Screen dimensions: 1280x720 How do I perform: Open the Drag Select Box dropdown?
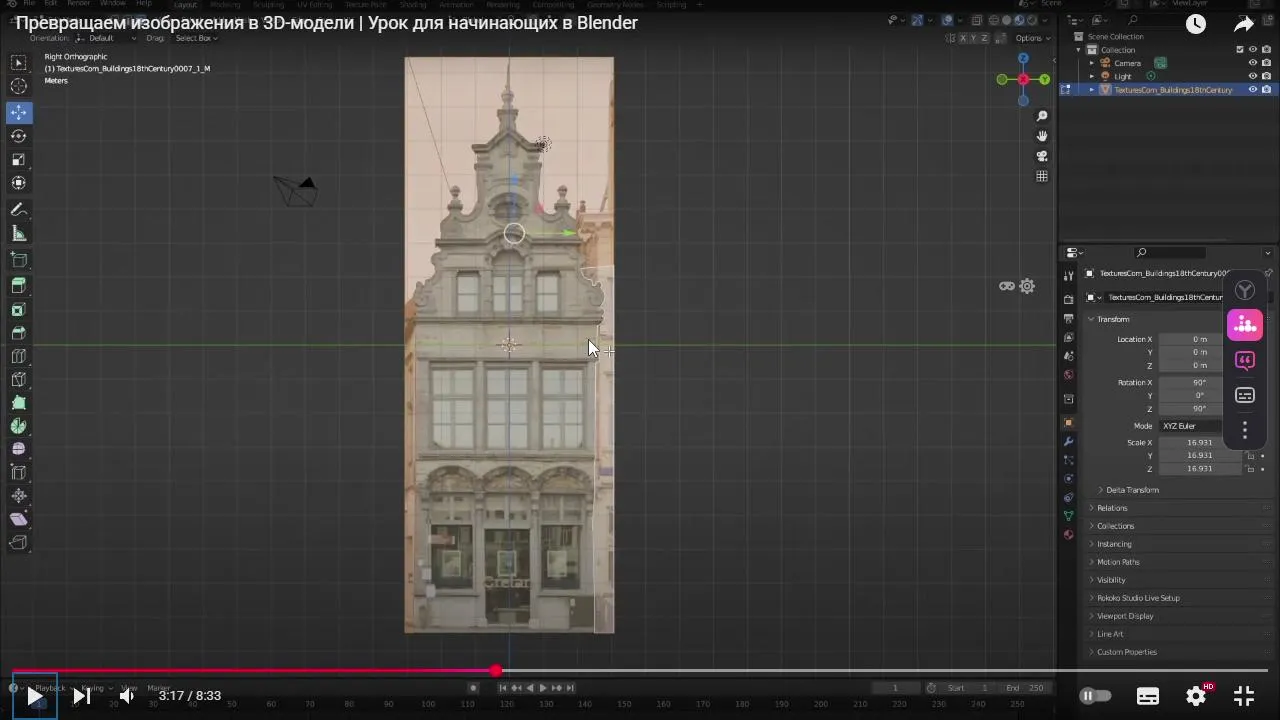[197, 38]
